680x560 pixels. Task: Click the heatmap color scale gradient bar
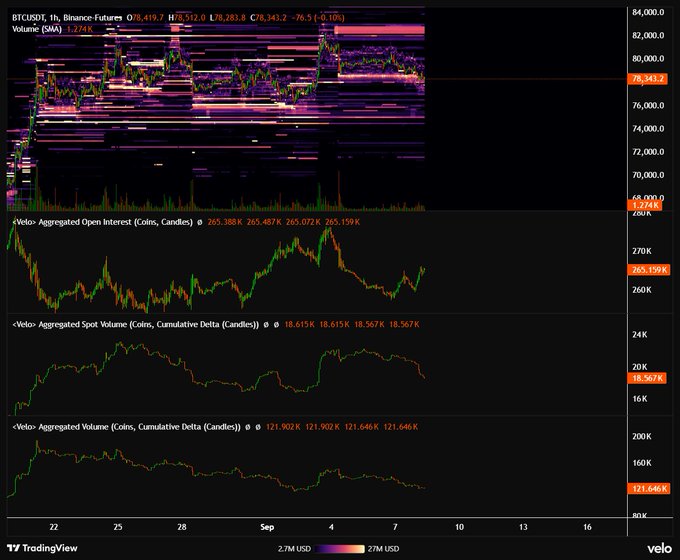340,549
